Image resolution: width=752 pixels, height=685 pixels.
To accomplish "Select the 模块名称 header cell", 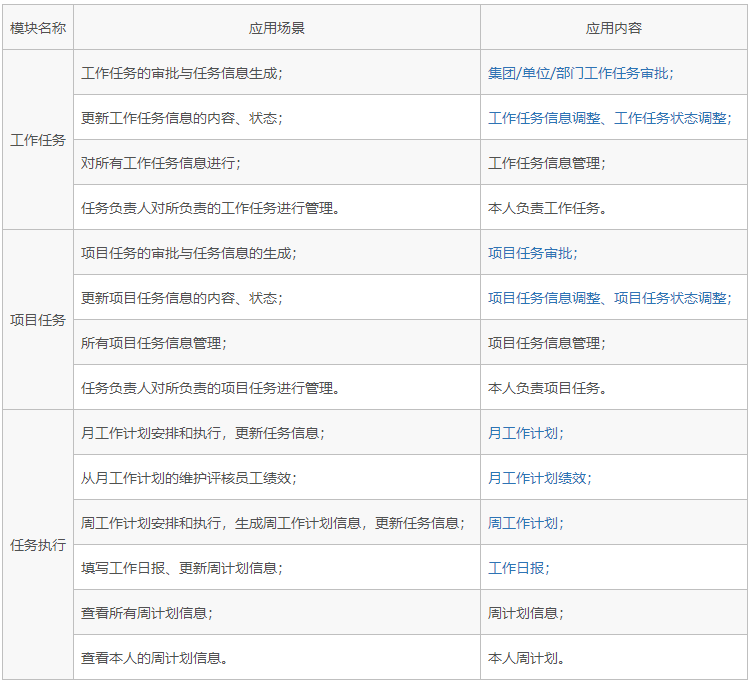I will [38, 27].
